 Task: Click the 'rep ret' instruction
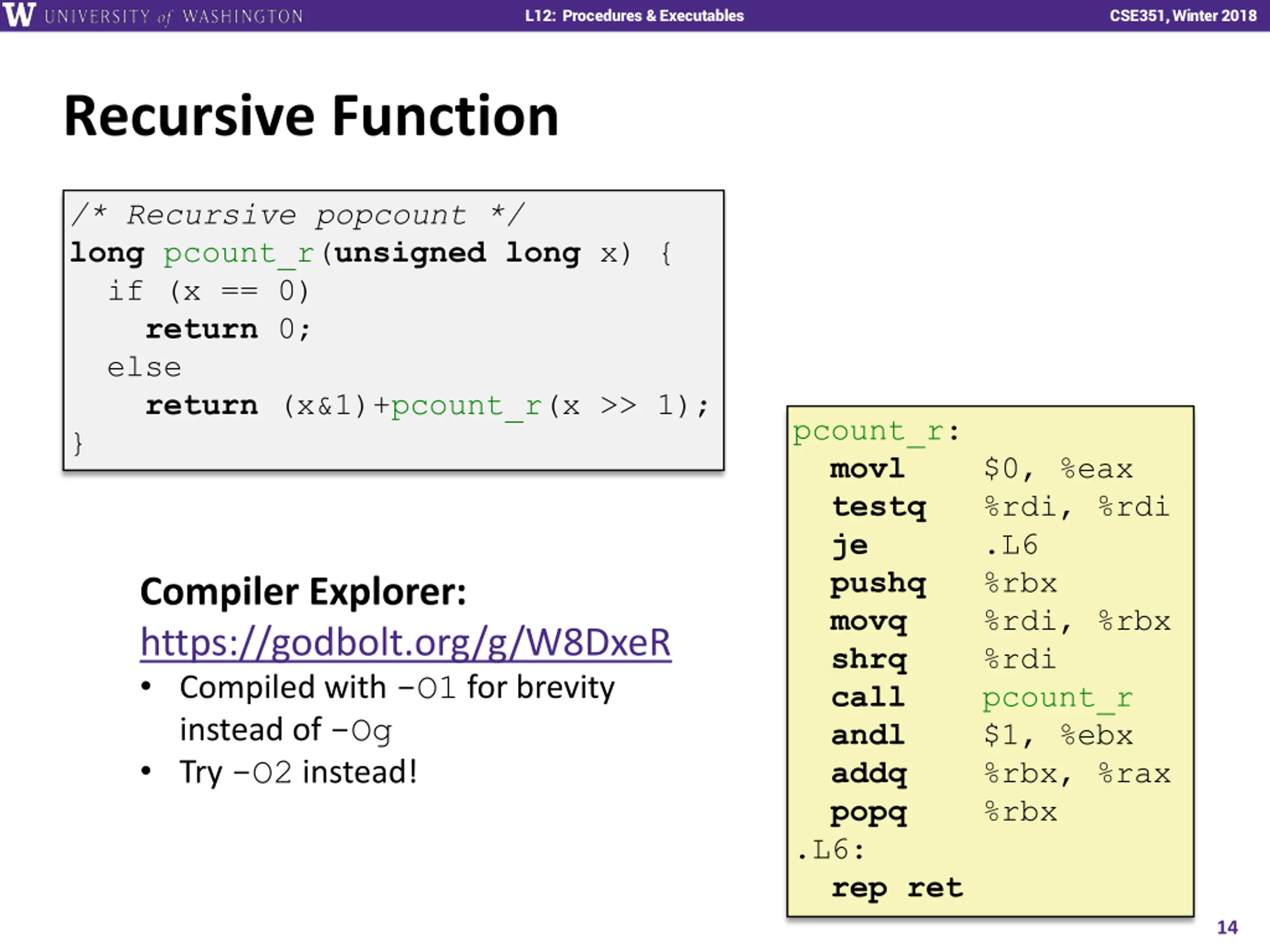point(897,889)
